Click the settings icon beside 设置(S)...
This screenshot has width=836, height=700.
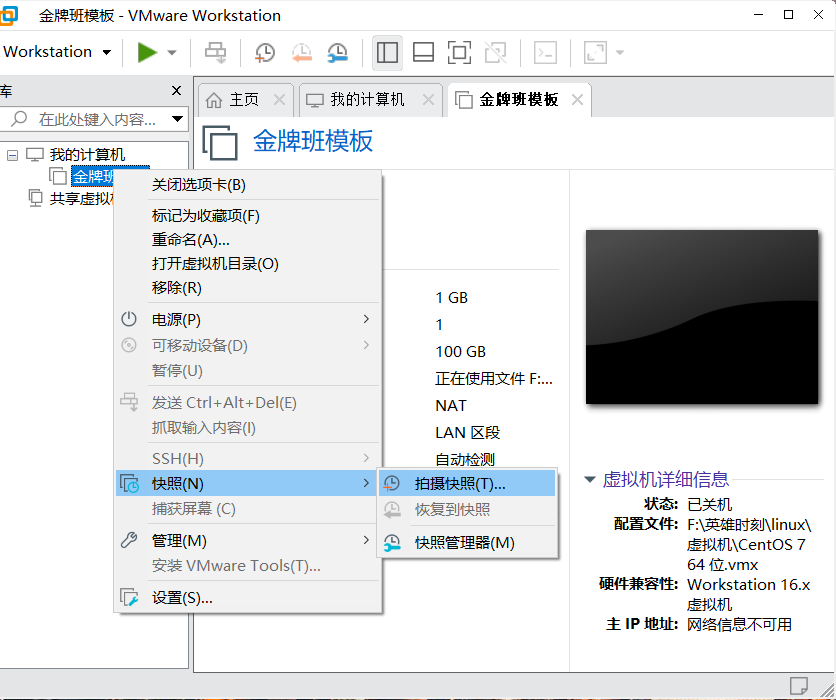click(130, 598)
